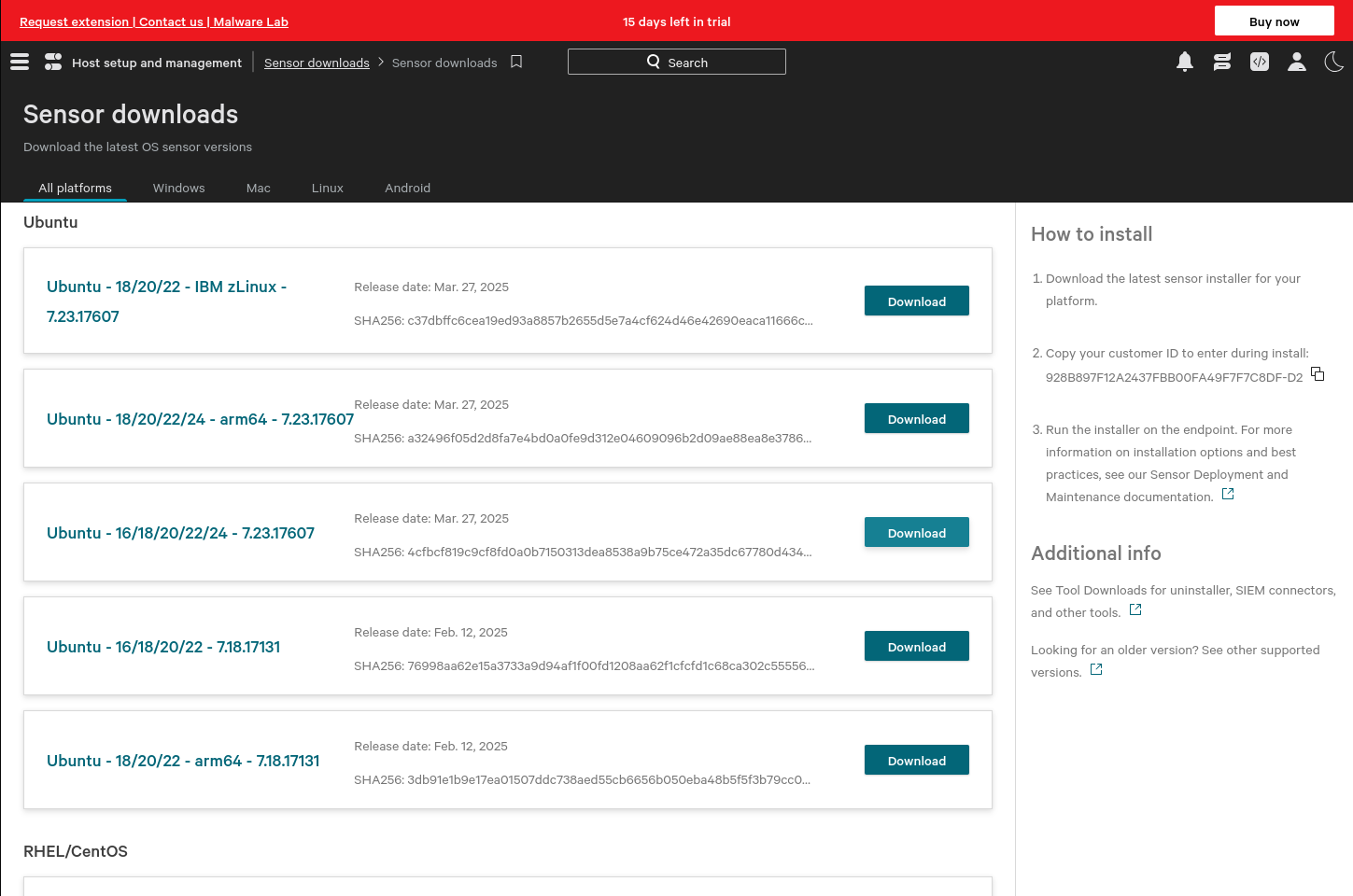Switch to the Windows tab
Viewport: 1353px width, 896px height.
coord(178,188)
